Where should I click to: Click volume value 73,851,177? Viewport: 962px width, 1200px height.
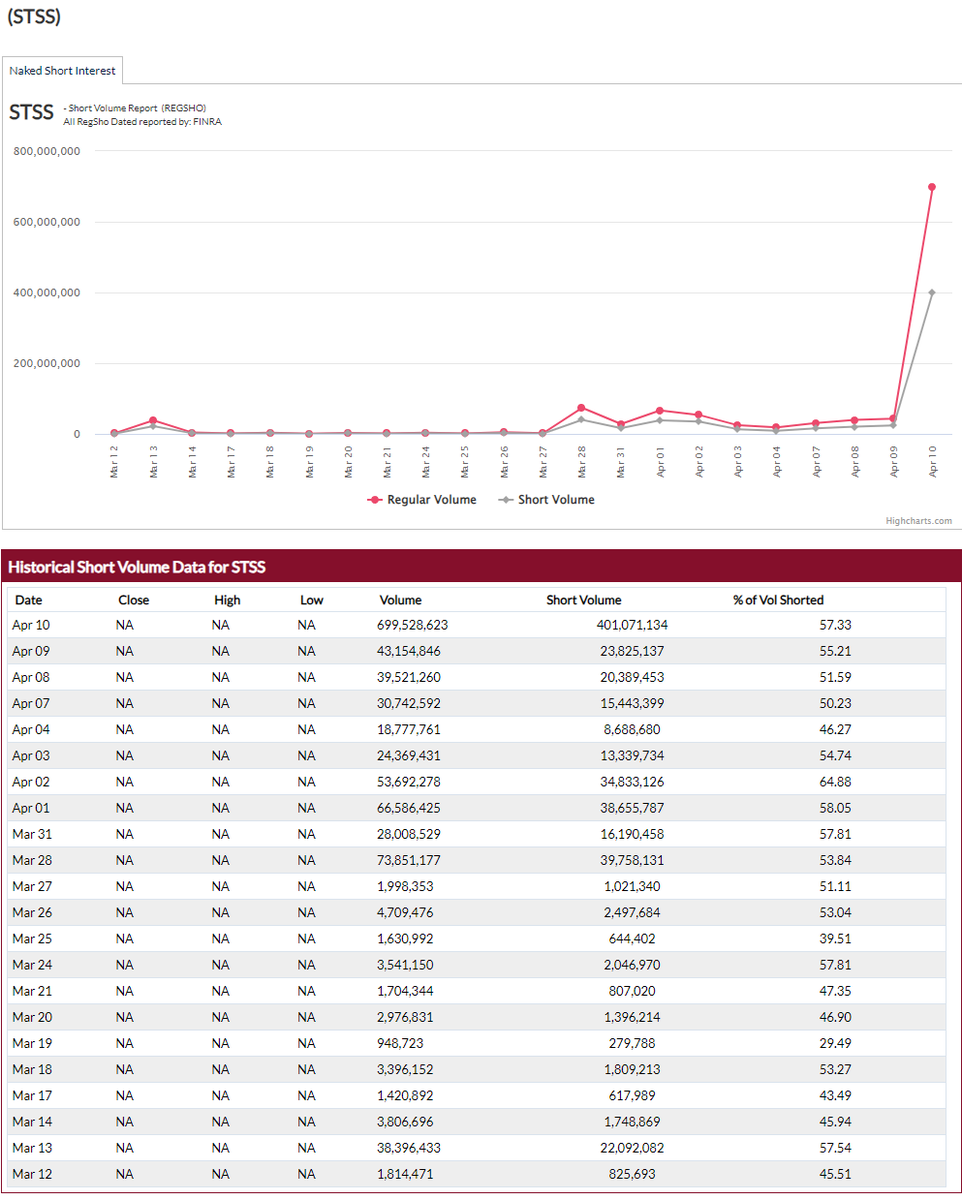point(410,860)
